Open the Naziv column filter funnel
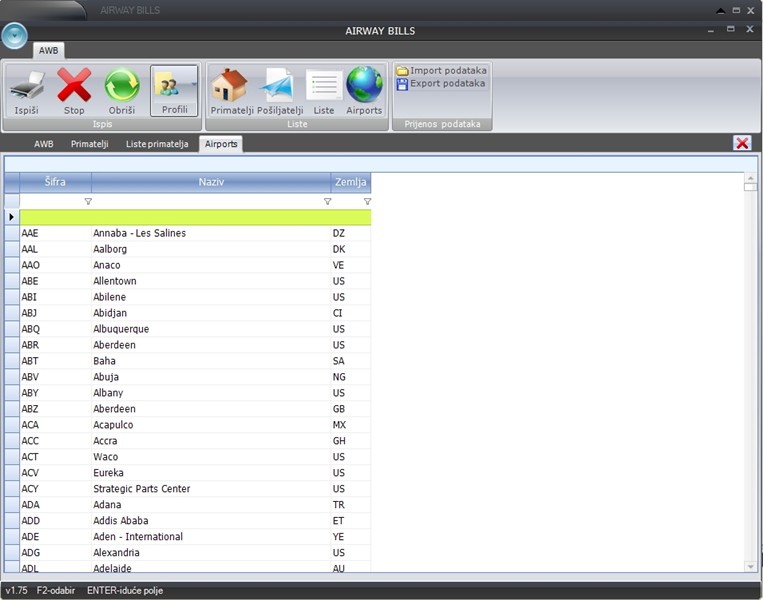The image size is (763, 600). coord(327,201)
